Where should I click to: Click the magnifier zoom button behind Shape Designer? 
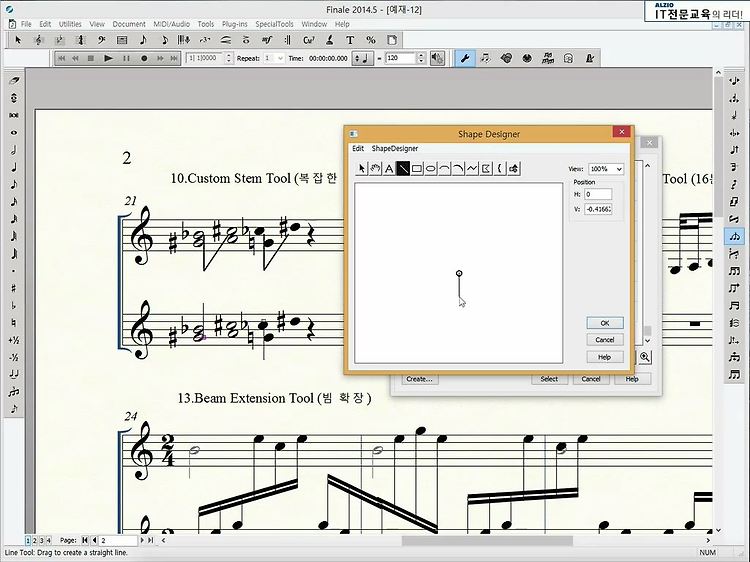tap(645, 357)
